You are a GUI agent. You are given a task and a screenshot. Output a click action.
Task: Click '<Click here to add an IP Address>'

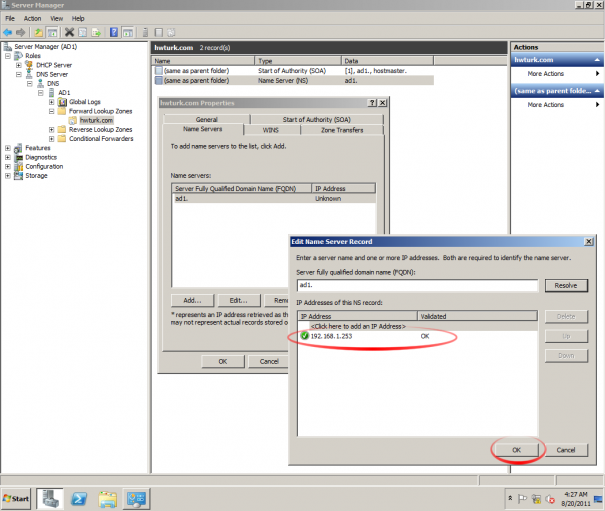pos(358,327)
